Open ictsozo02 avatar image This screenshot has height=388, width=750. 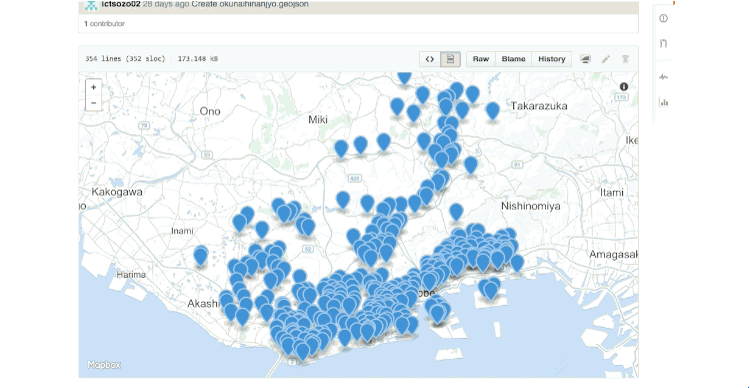pyautogui.click(x=91, y=5)
